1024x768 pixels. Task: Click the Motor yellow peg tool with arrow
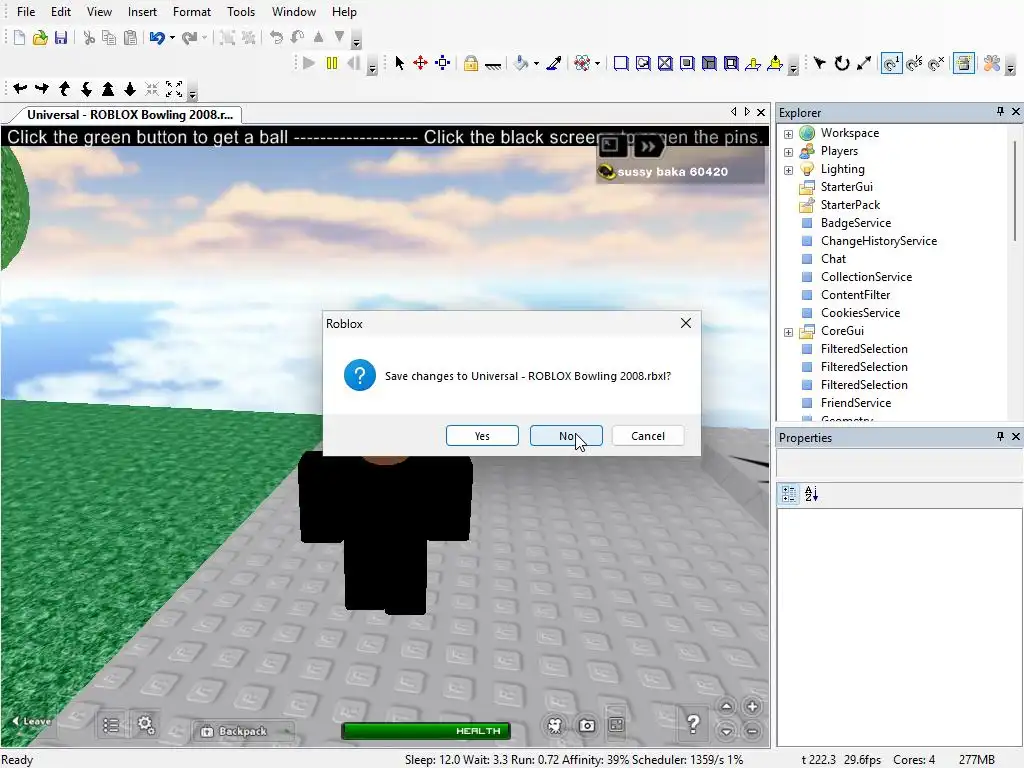point(775,63)
